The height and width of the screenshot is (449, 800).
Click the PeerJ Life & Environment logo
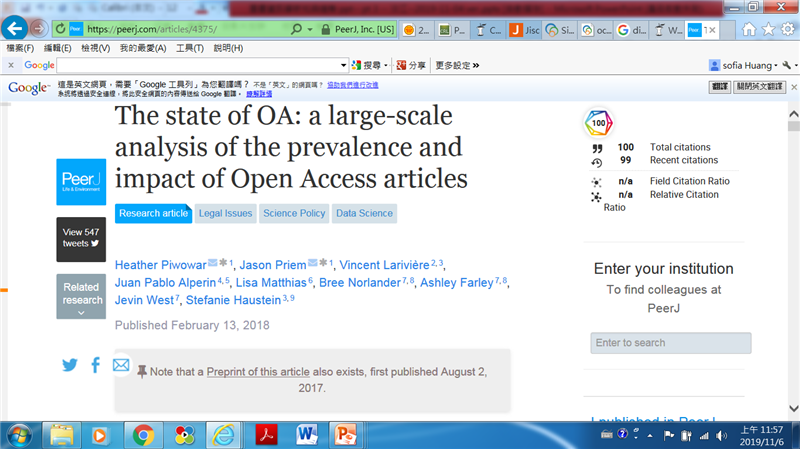(81, 181)
